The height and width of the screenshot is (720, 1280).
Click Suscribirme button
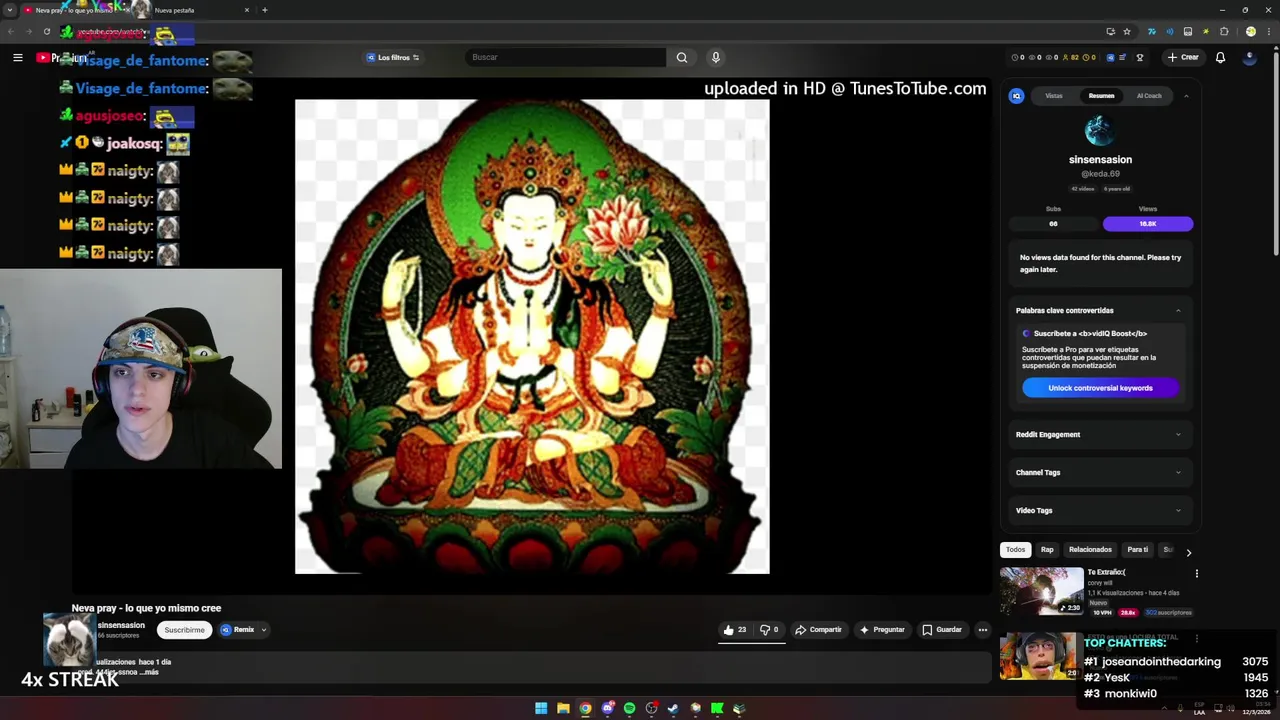[184, 630]
